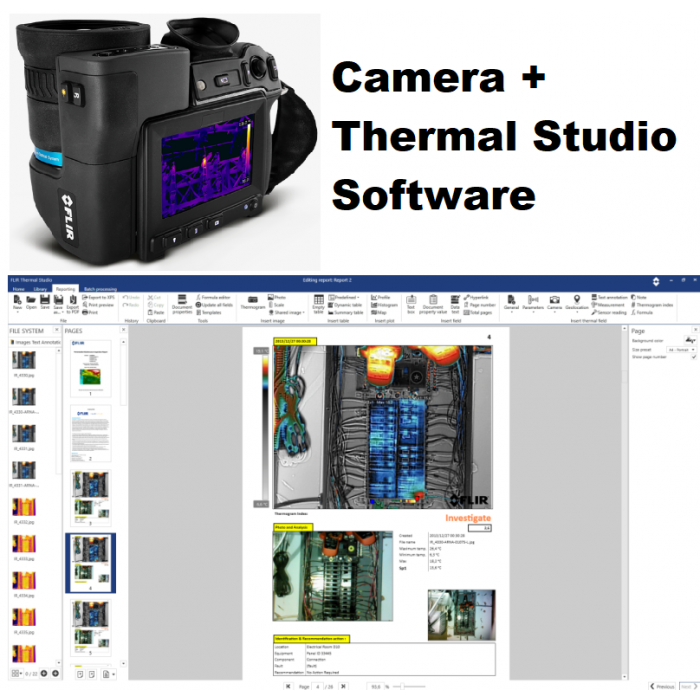Open Document properties
Image resolution: width=700 pixels, height=700 pixels.
tap(182, 304)
